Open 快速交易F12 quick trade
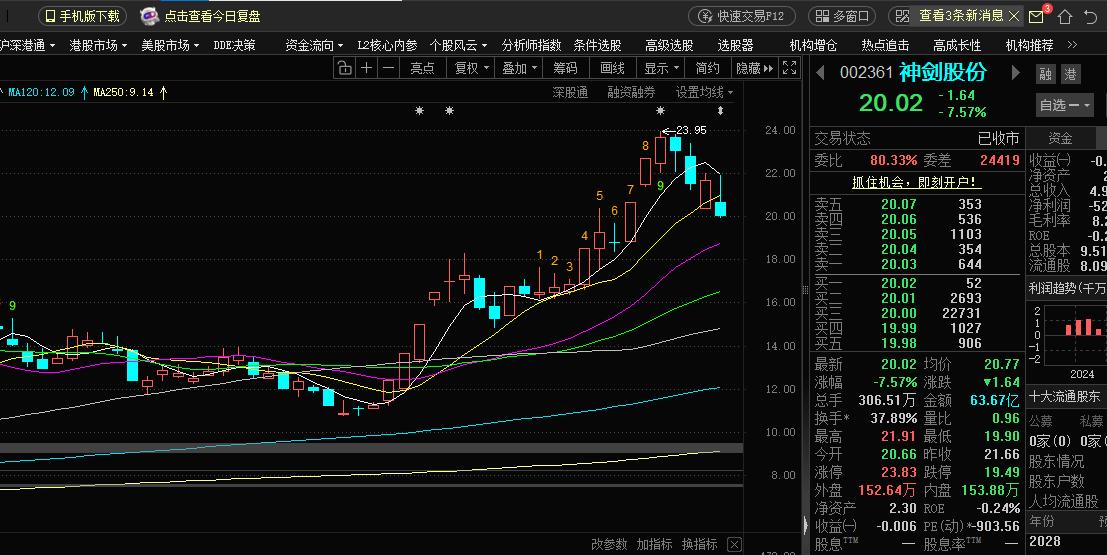Viewport: 1107px width, 555px height. click(741, 16)
